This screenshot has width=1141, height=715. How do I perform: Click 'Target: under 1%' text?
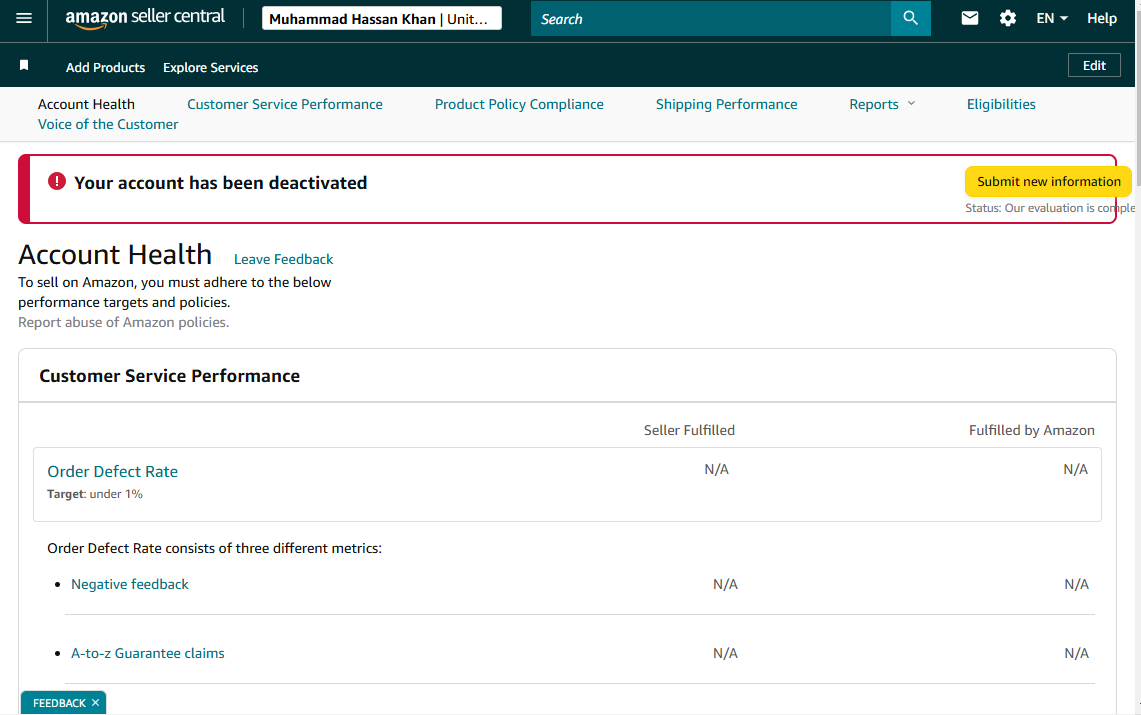pyautogui.click(x=95, y=494)
